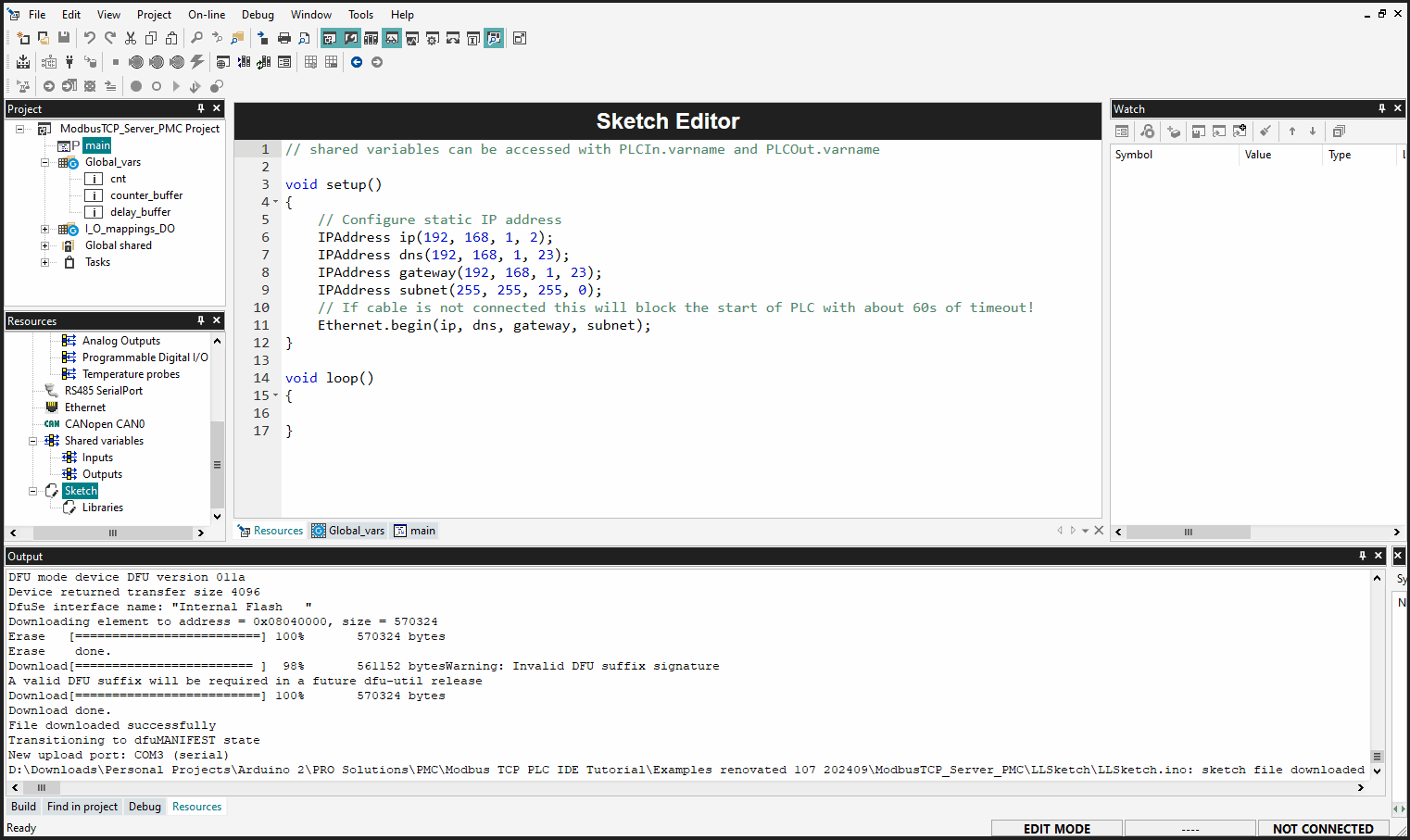Click the blue back navigation arrow

(357, 62)
